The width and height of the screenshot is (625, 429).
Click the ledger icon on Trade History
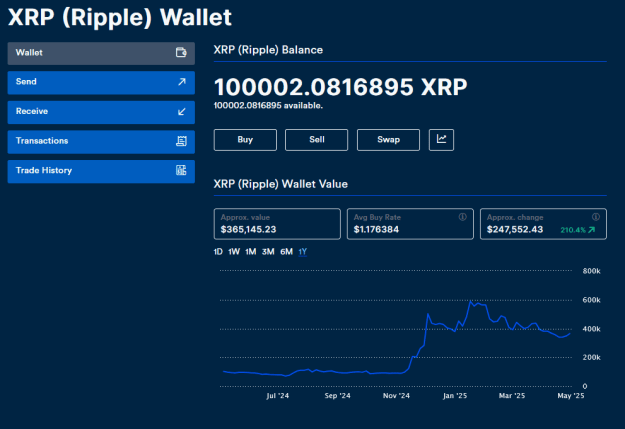(x=181, y=170)
